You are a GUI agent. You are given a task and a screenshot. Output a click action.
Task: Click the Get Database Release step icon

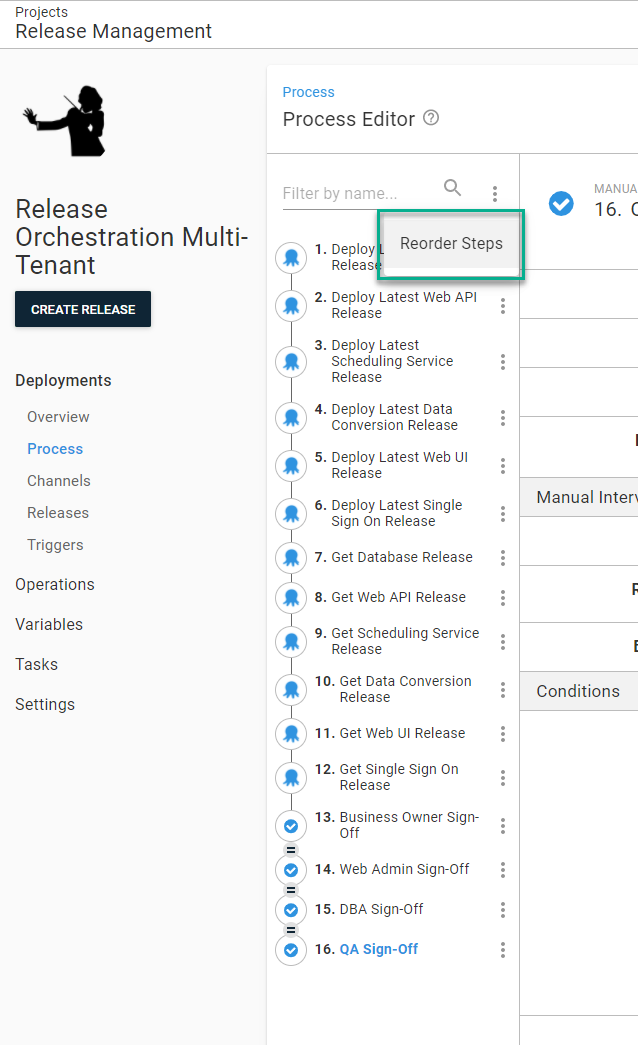tap(291, 557)
